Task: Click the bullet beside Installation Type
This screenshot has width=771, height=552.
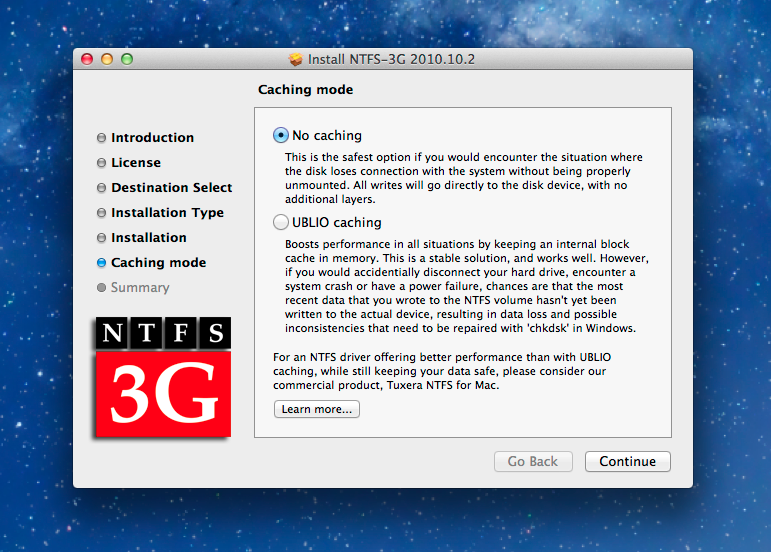Action: [x=101, y=213]
